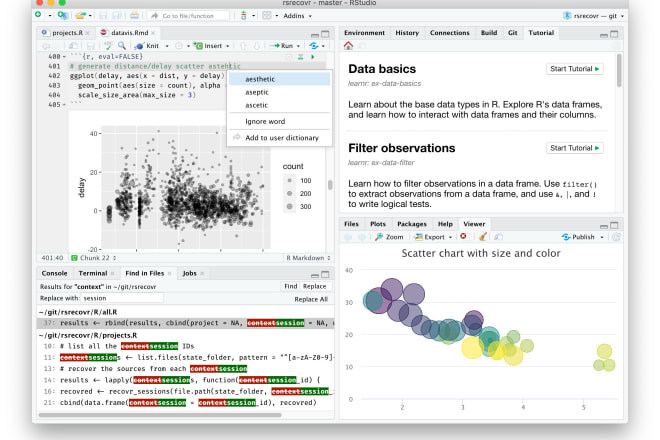Switch to the Terminal tab

click(93, 273)
